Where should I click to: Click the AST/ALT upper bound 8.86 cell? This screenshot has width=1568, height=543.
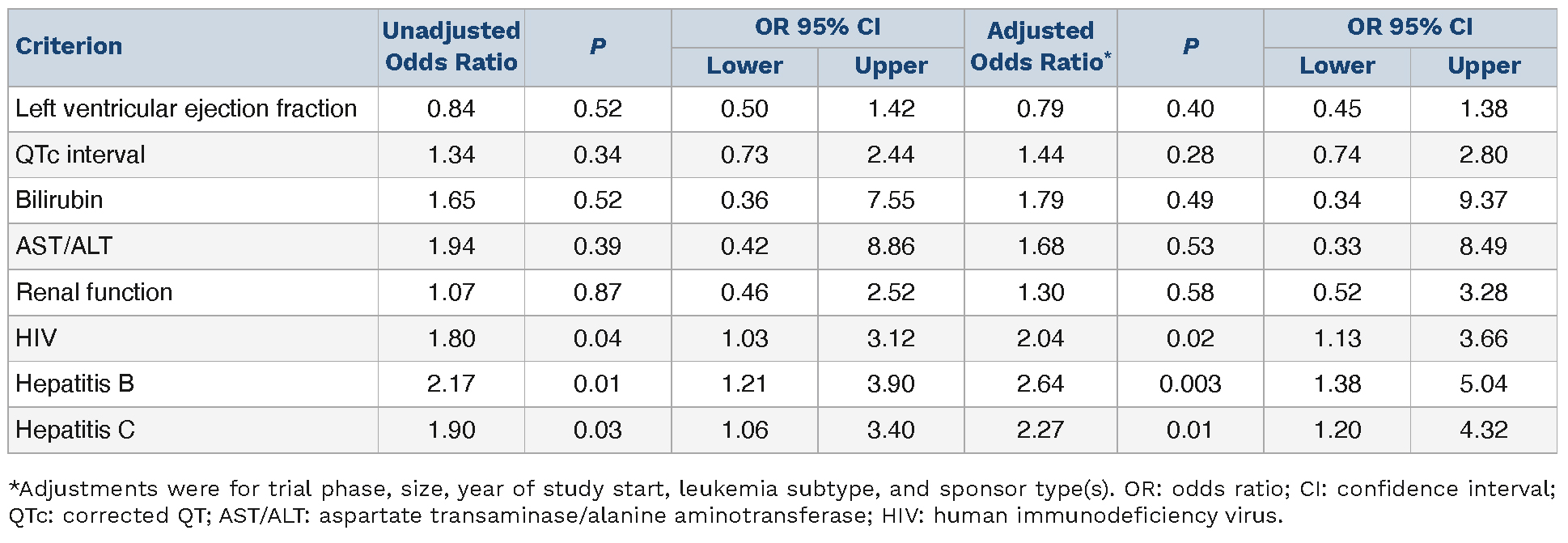891,246
